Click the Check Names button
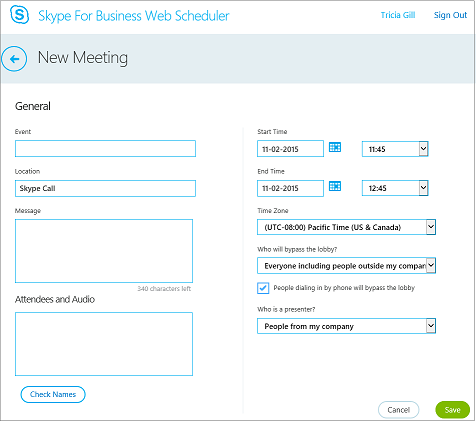This screenshot has width=476, height=422. [53, 394]
